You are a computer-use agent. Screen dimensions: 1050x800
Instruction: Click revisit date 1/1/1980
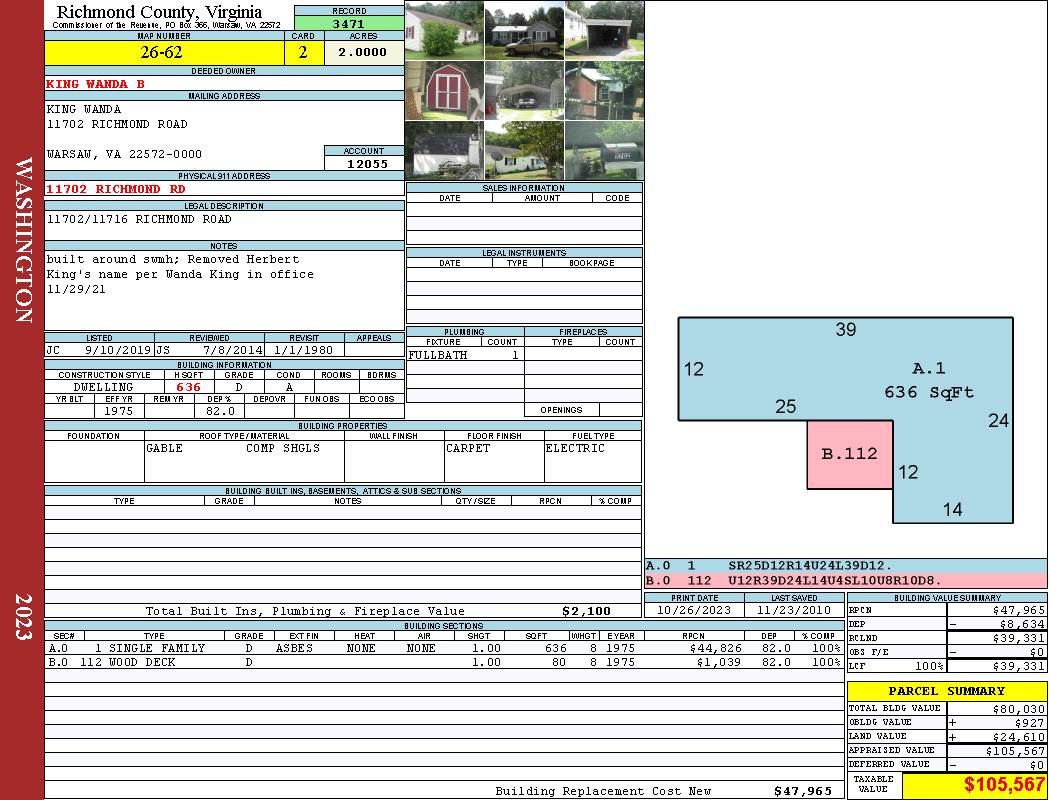[303, 349]
